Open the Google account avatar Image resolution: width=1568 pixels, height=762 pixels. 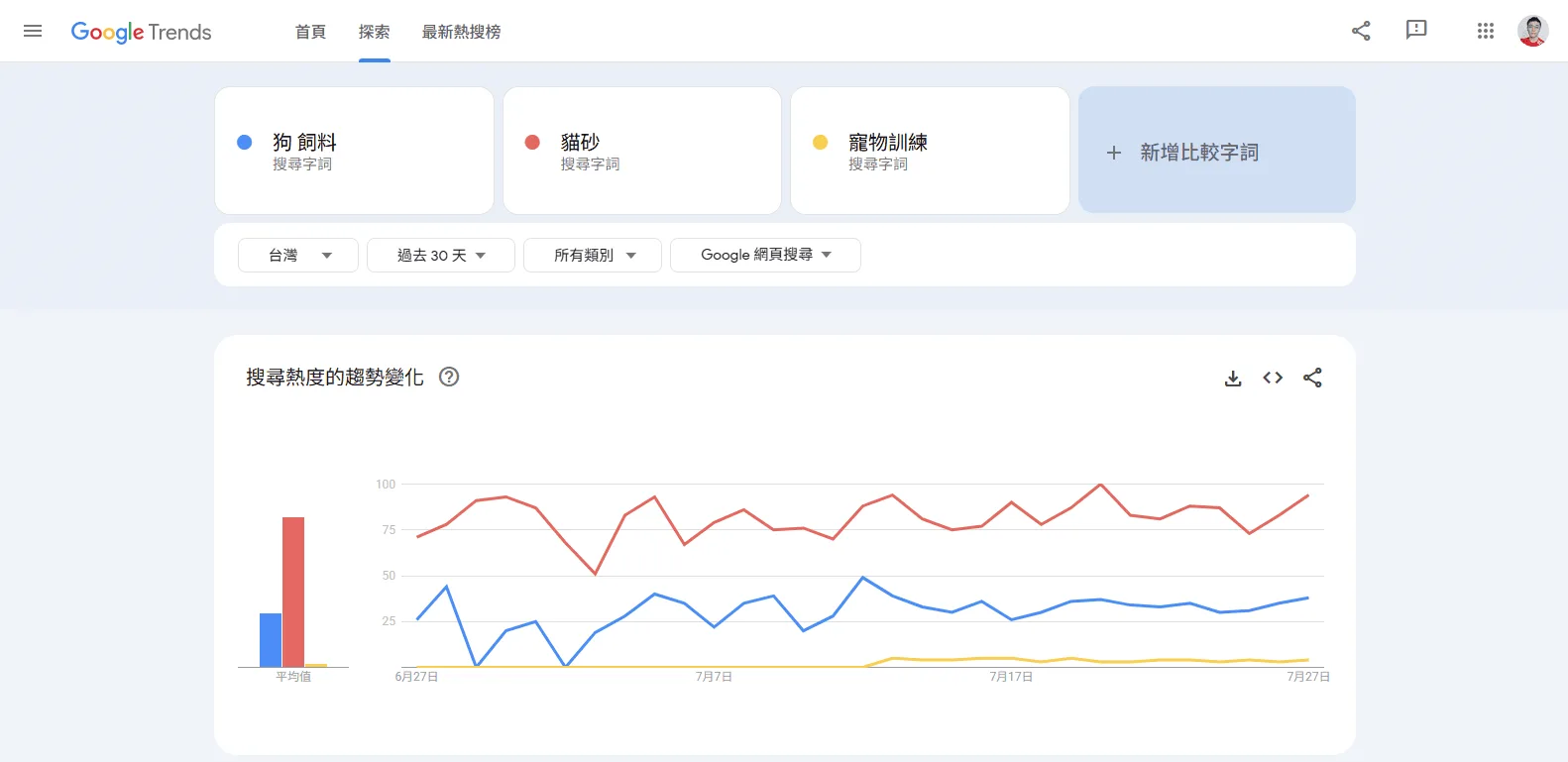1532,31
